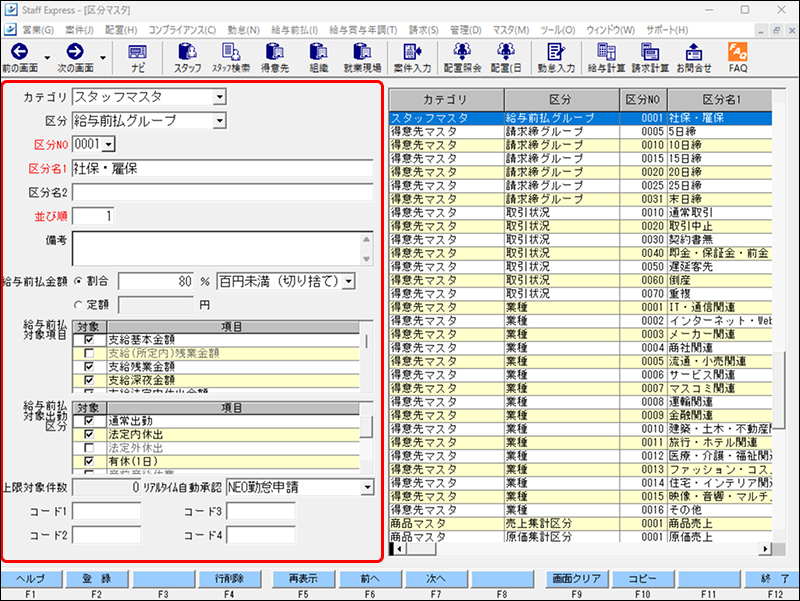Open the スタッフ検索 search icon
Screen dimensions: 800x601
tap(231, 53)
